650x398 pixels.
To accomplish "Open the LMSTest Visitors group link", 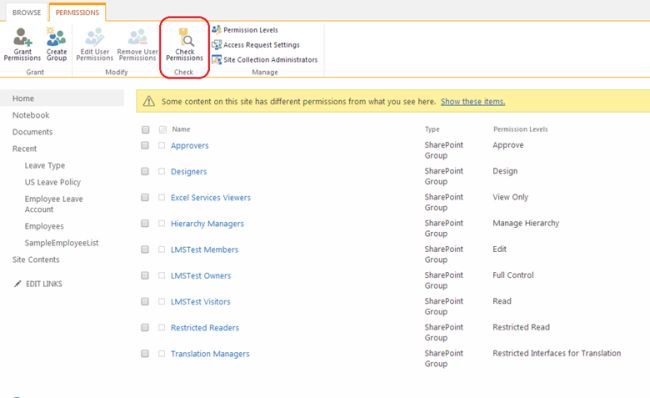I will click(x=200, y=301).
